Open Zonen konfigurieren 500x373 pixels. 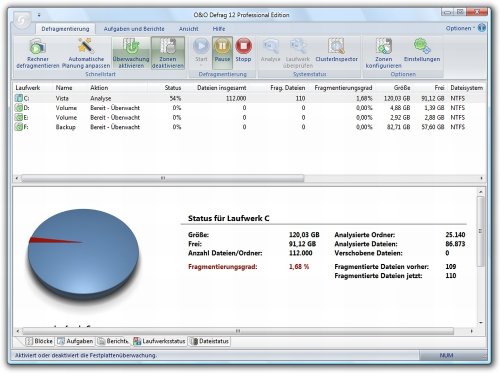tap(383, 53)
